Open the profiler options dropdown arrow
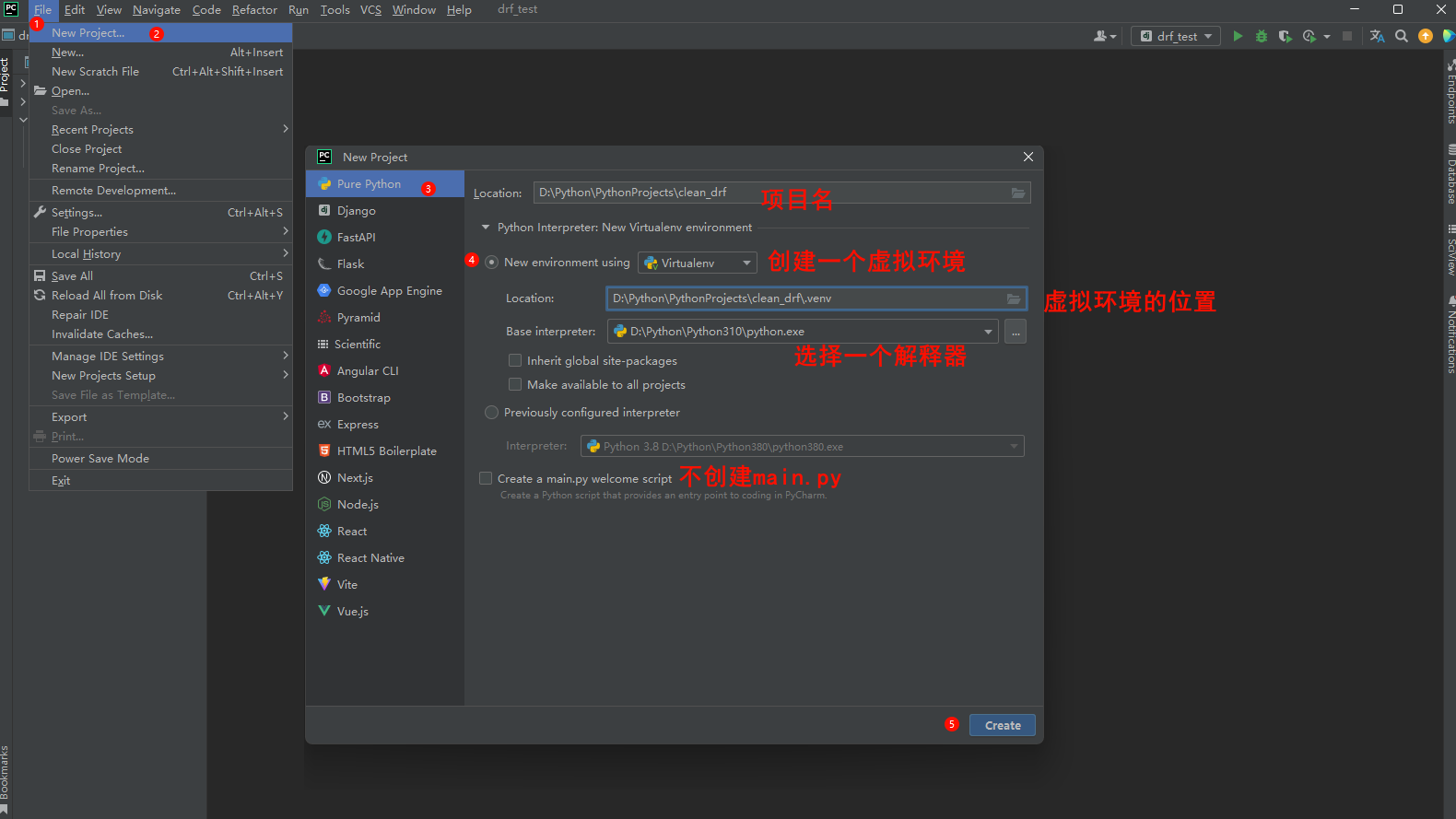Viewport: 1456px width, 819px height. pos(1327,37)
